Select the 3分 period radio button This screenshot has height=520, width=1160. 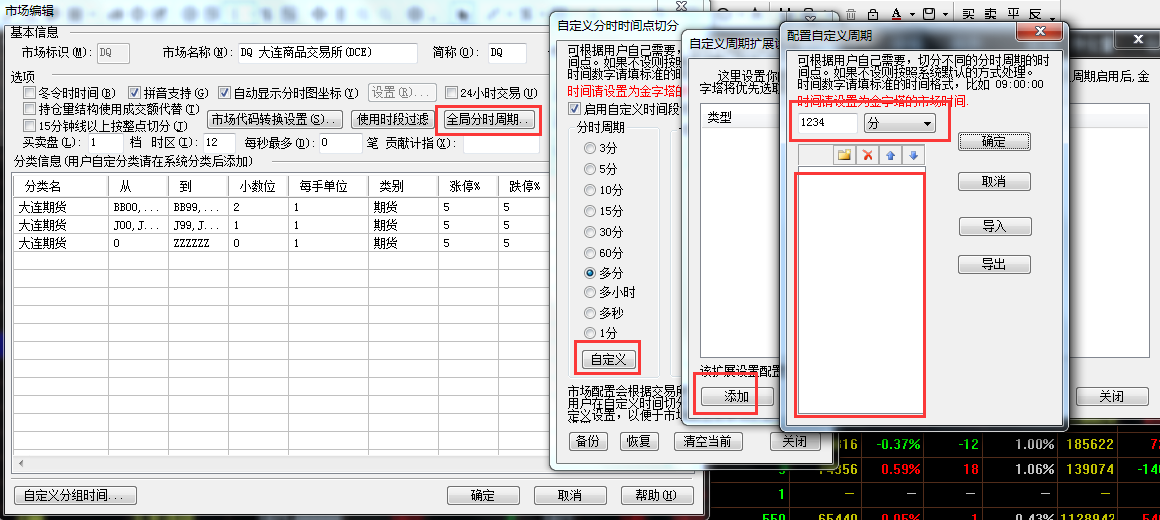pyautogui.click(x=590, y=148)
